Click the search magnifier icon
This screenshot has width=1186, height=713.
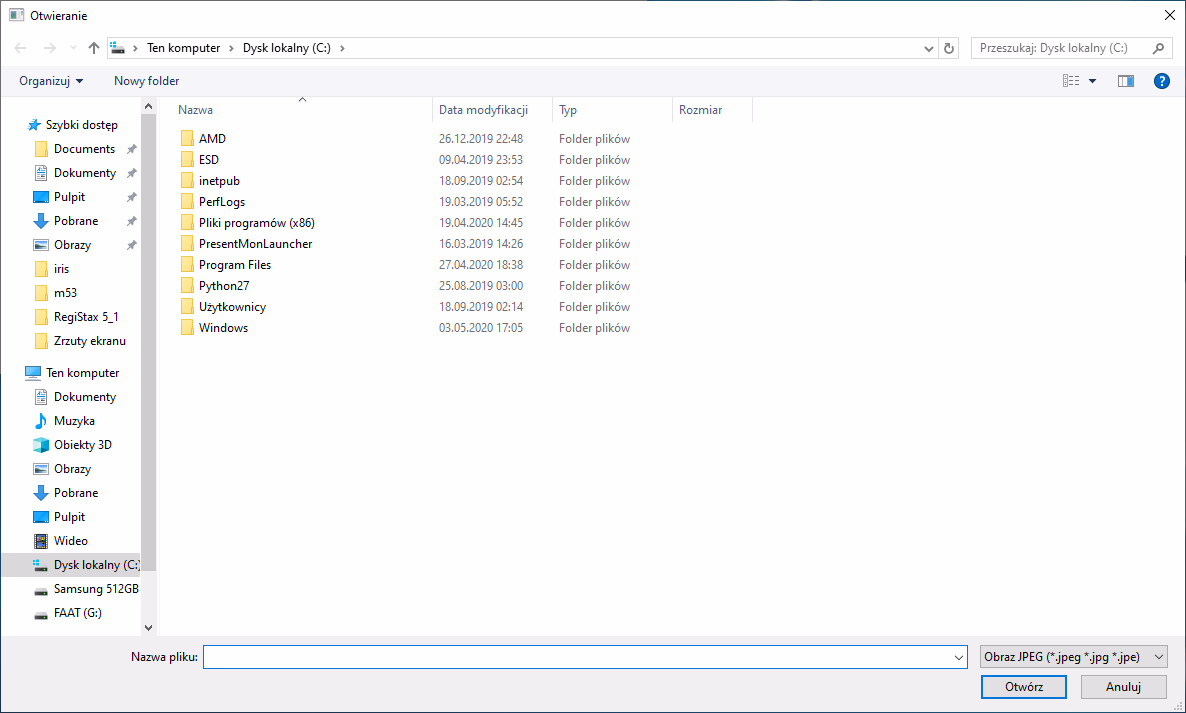tap(1159, 48)
